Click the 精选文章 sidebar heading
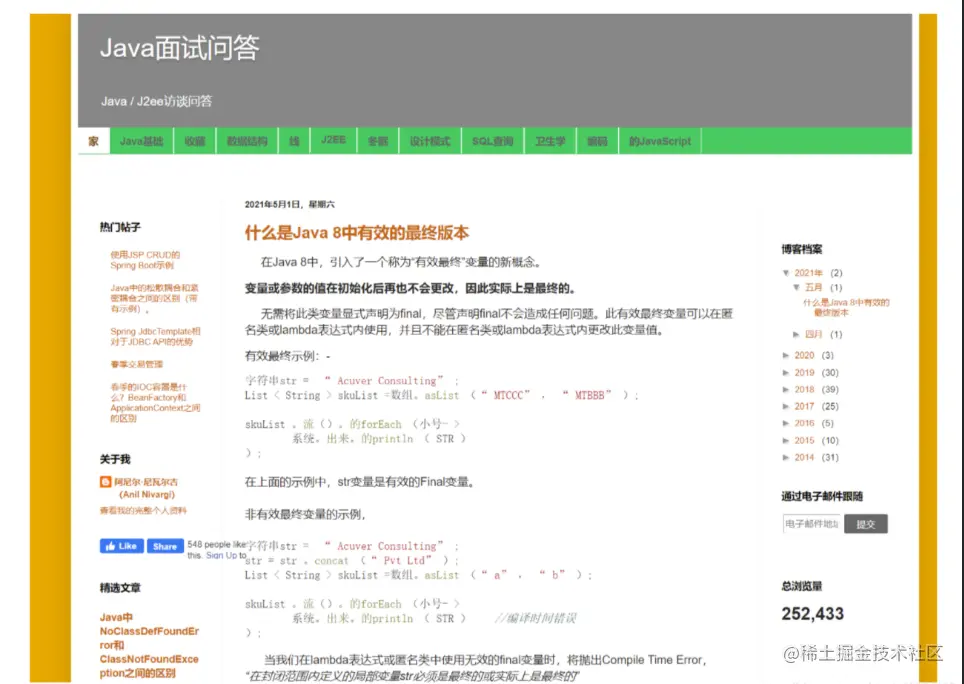Image resolution: width=964 pixels, height=684 pixels. pos(120,588)
